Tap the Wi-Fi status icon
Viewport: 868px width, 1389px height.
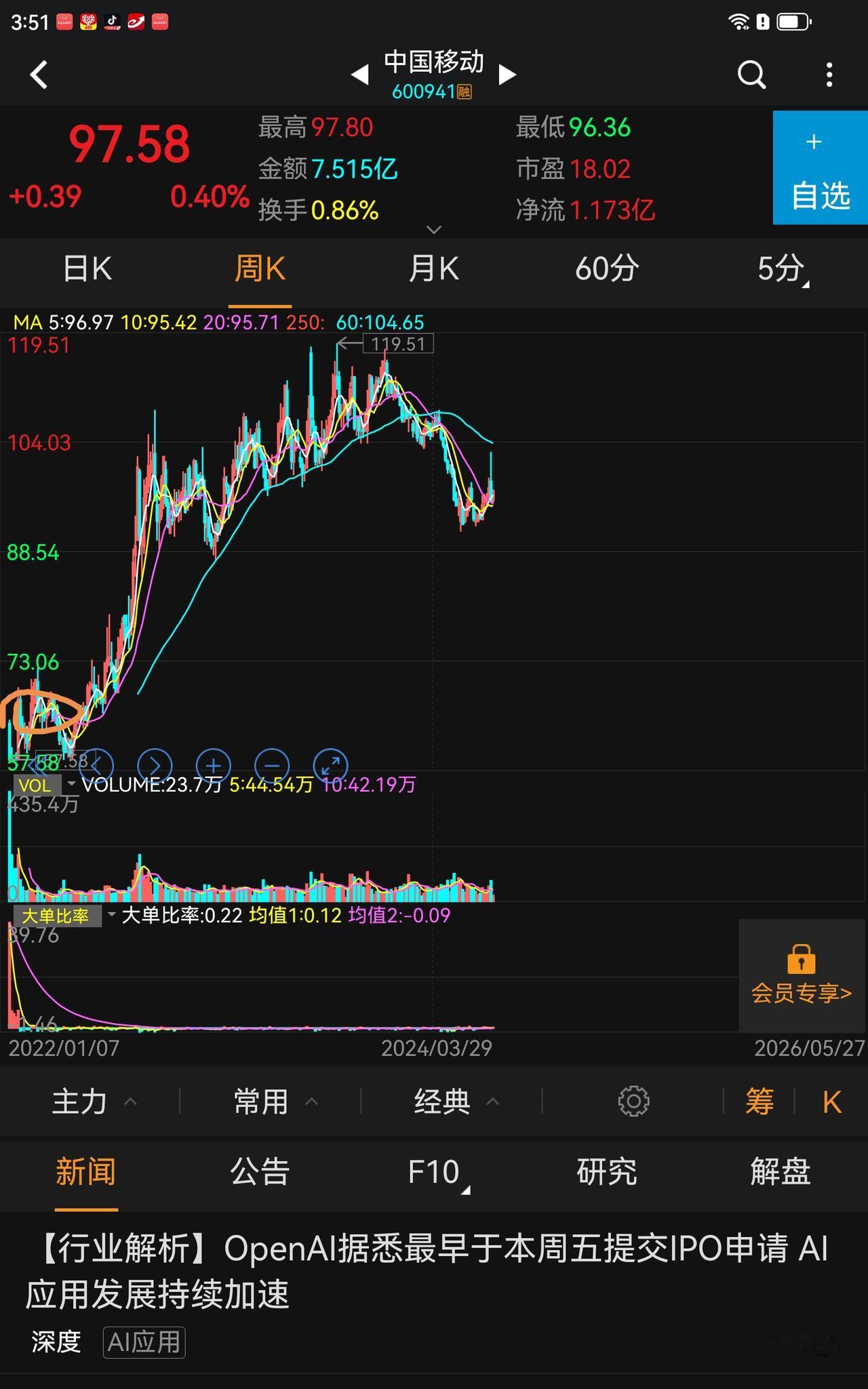point(738,22)
